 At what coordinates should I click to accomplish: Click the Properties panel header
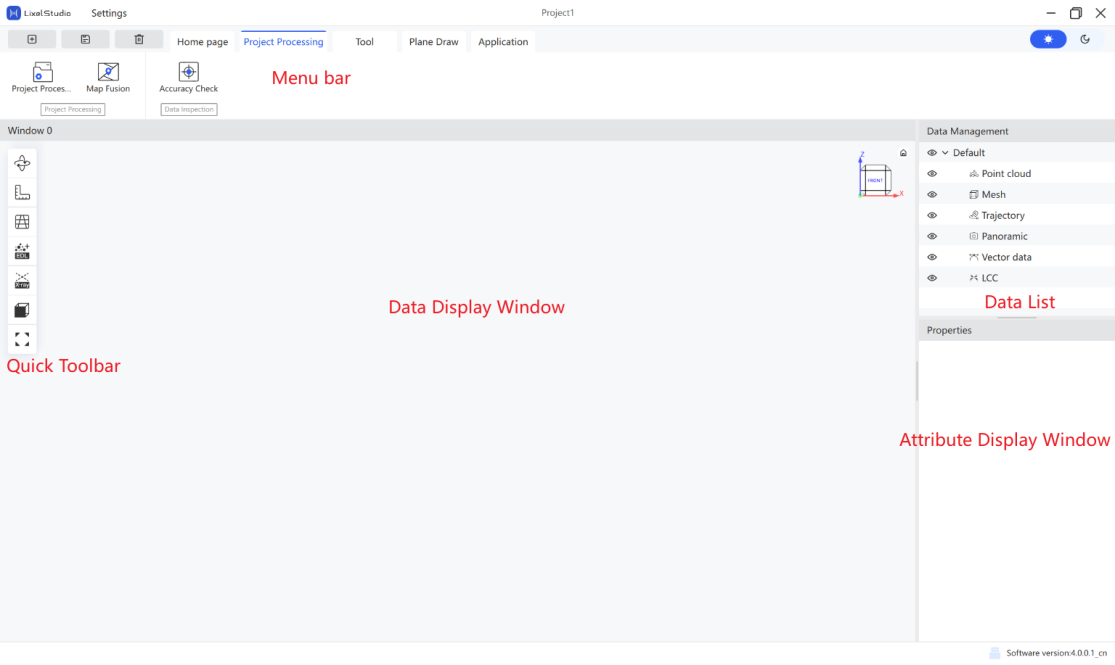tap(1017, 330)
